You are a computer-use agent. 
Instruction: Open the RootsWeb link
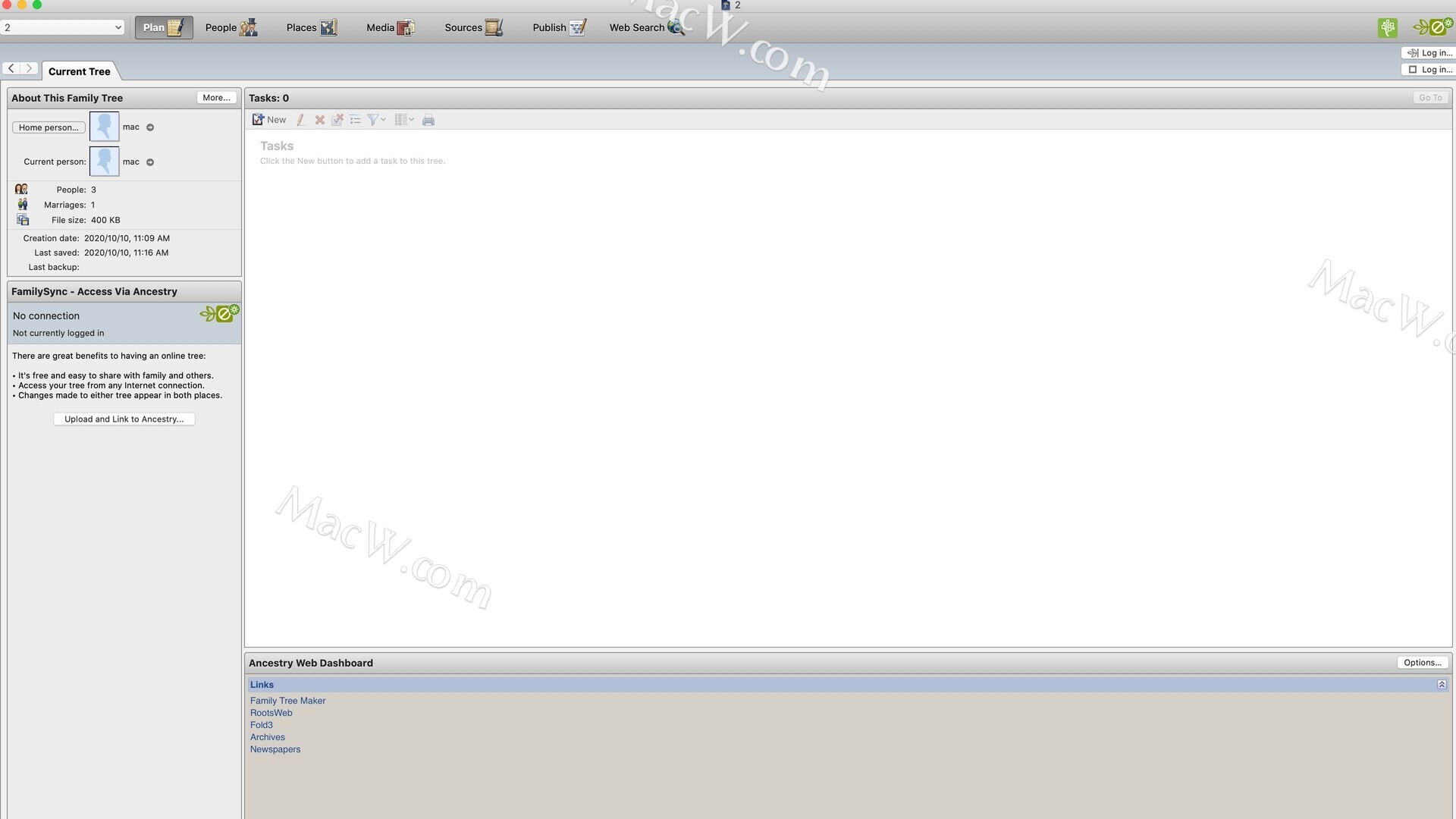[x=271, y=713]
